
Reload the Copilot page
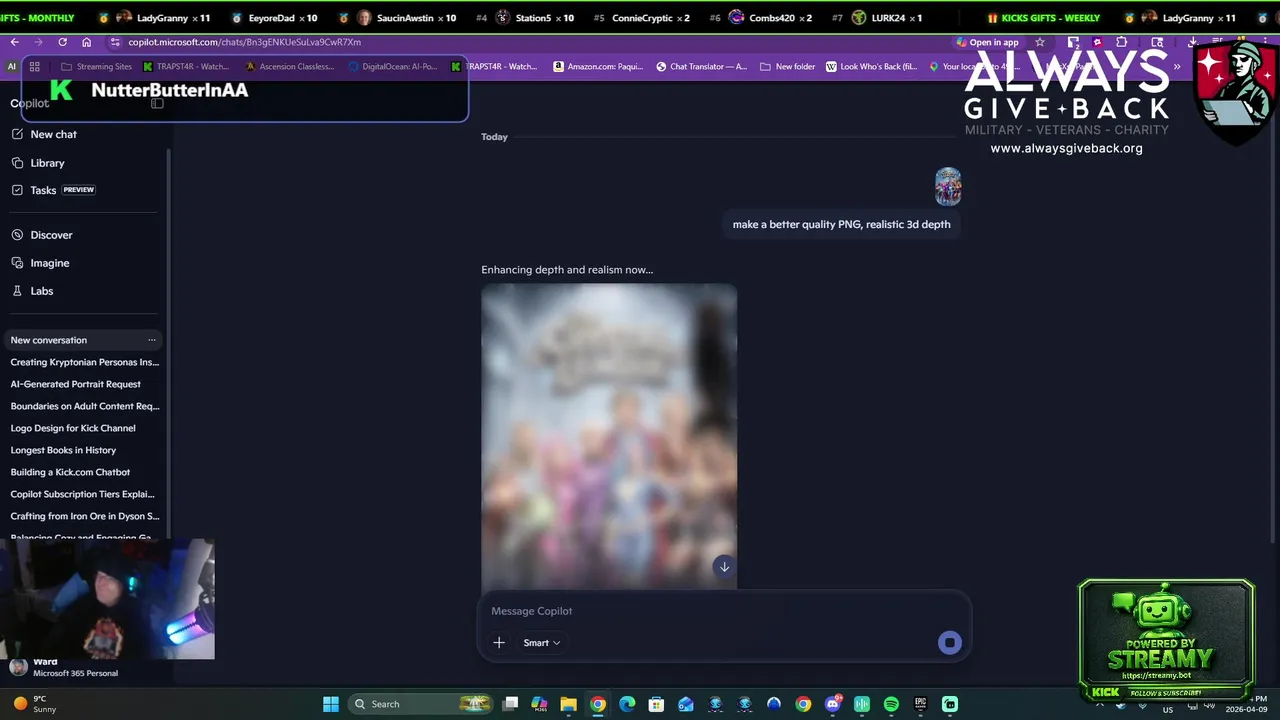[62, 42]
